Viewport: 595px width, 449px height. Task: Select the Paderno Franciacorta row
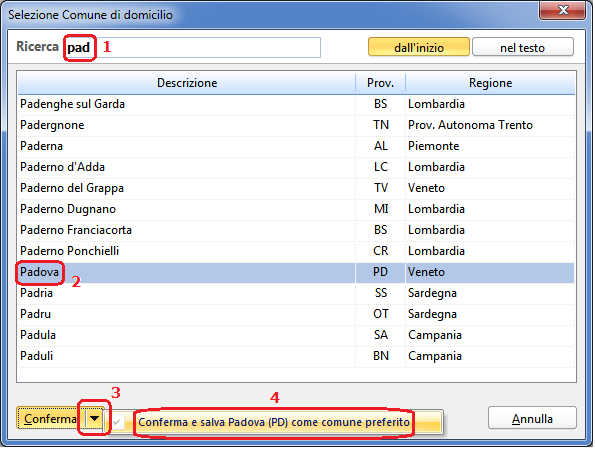pyautogui.click(x=296, y=230)
